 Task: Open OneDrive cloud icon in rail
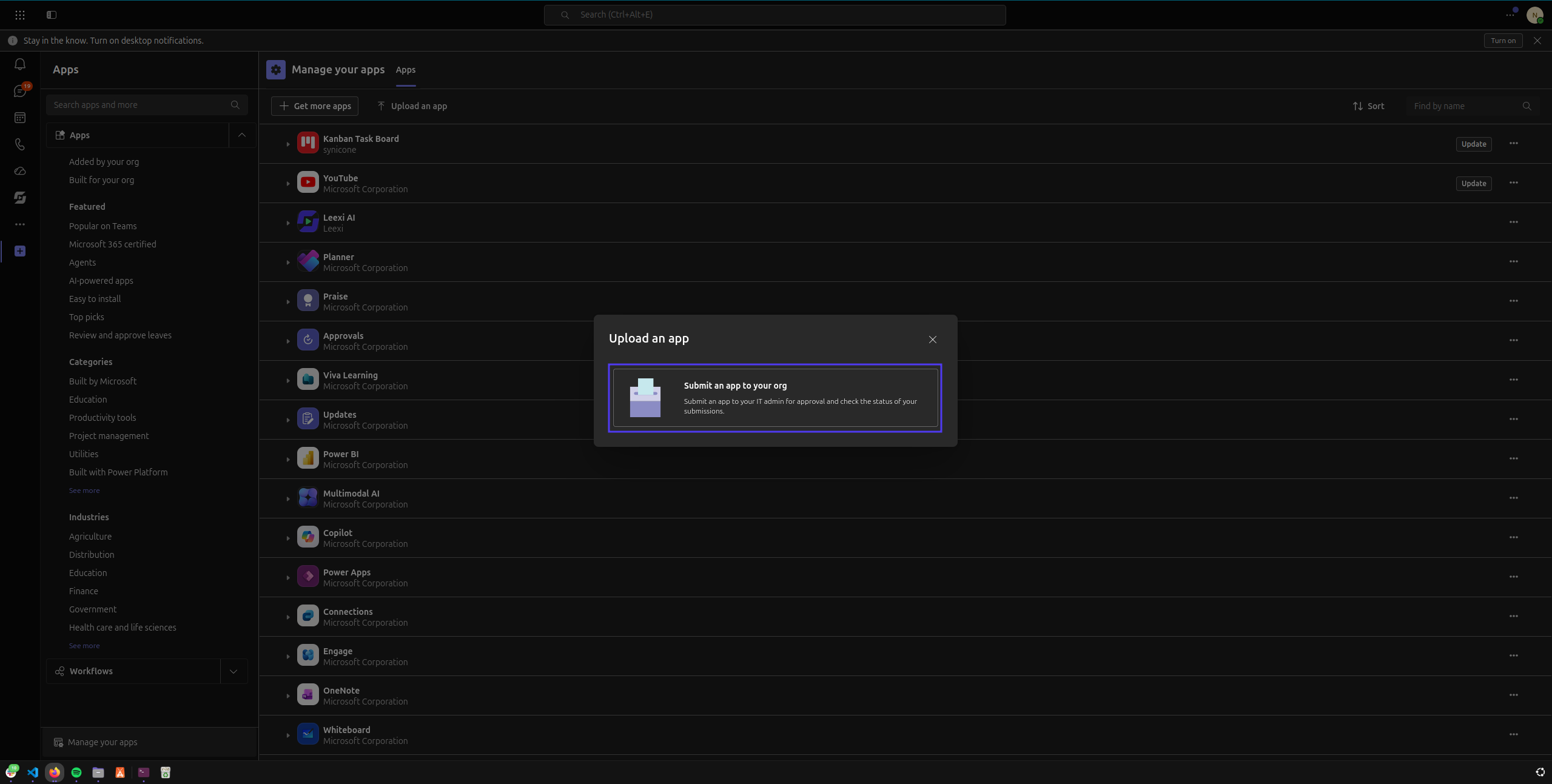click(20, 171)
